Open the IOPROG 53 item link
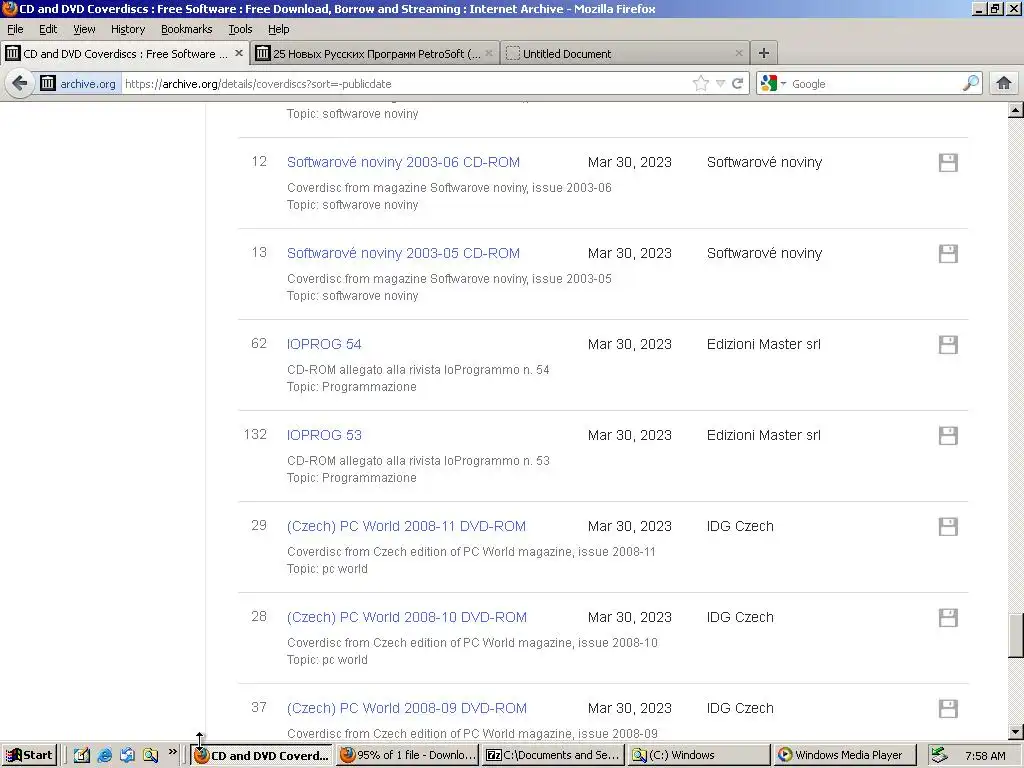 click(x=324, y=435)
